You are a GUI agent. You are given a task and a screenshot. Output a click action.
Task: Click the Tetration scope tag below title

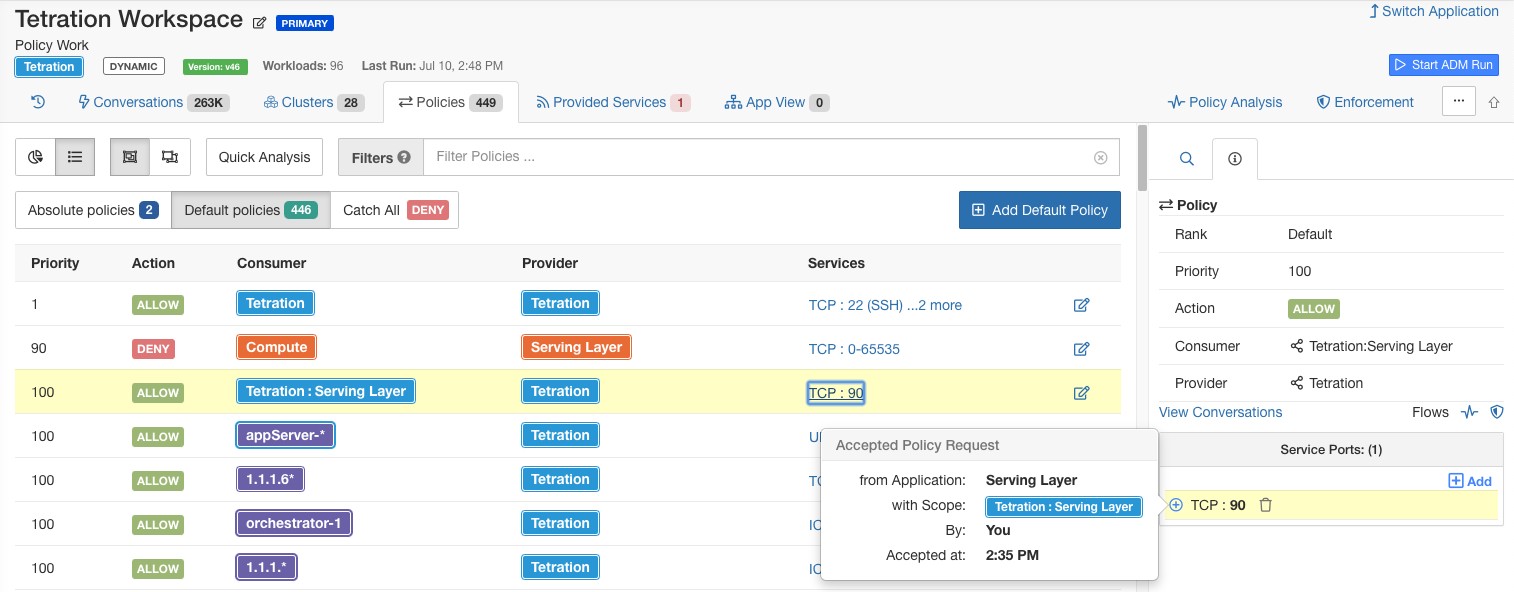50,67
